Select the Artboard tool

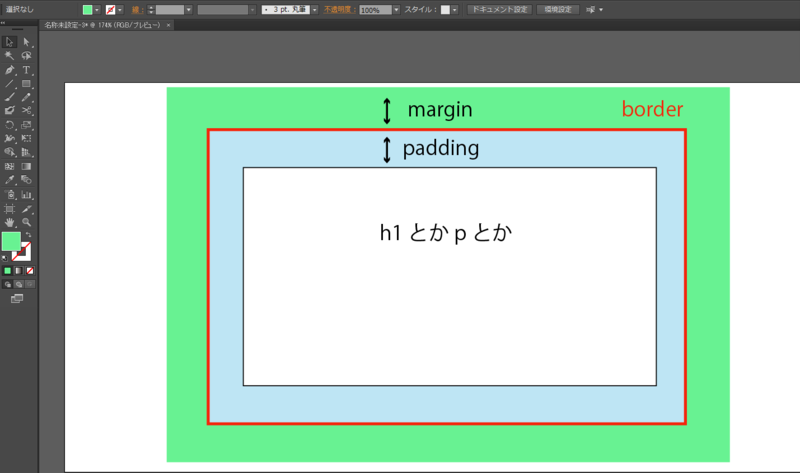(x=9, y=209)
